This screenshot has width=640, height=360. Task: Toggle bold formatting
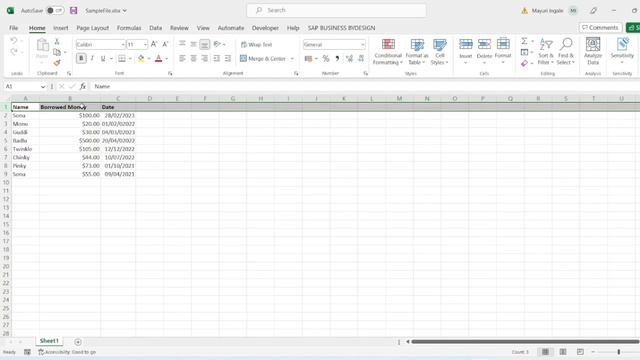pyautogui.click(x=81, y=58)
